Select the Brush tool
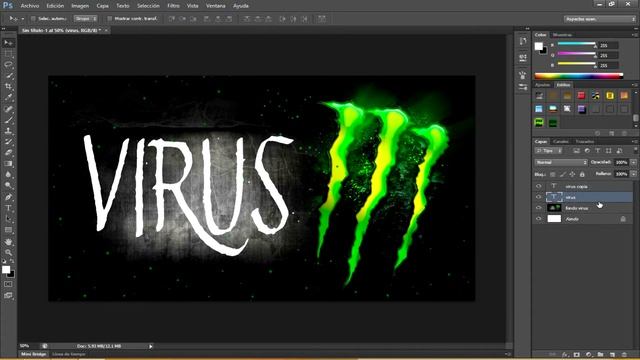Viewport: 640px width, 360px height. tap(8, 120)
